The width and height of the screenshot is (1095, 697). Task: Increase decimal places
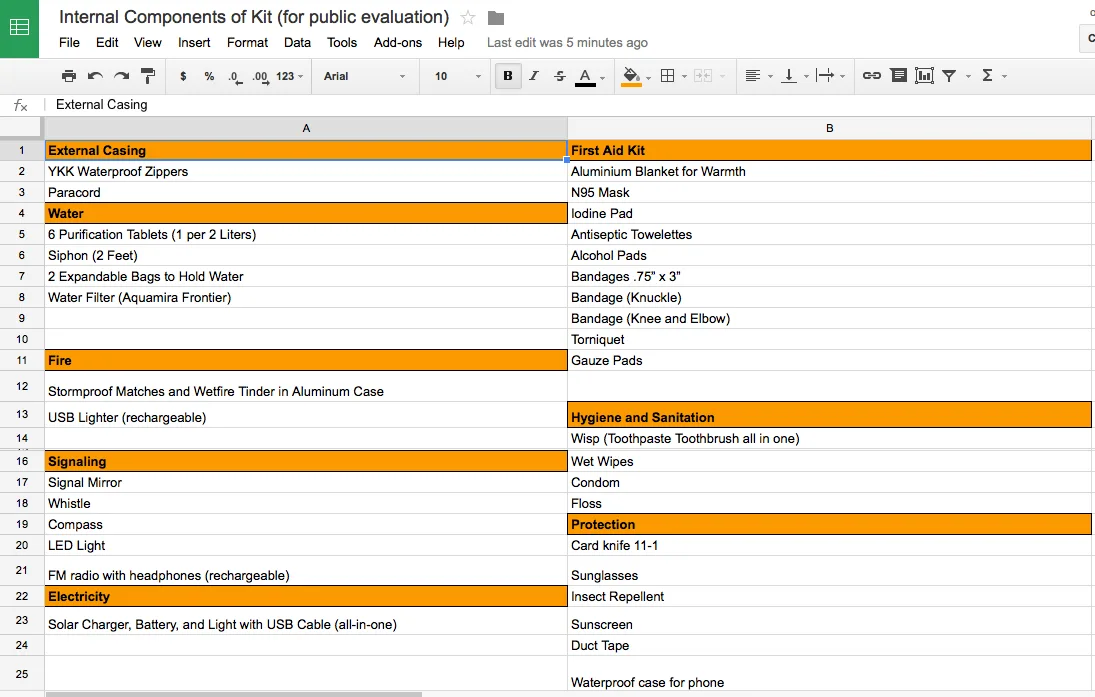[260, 77]
